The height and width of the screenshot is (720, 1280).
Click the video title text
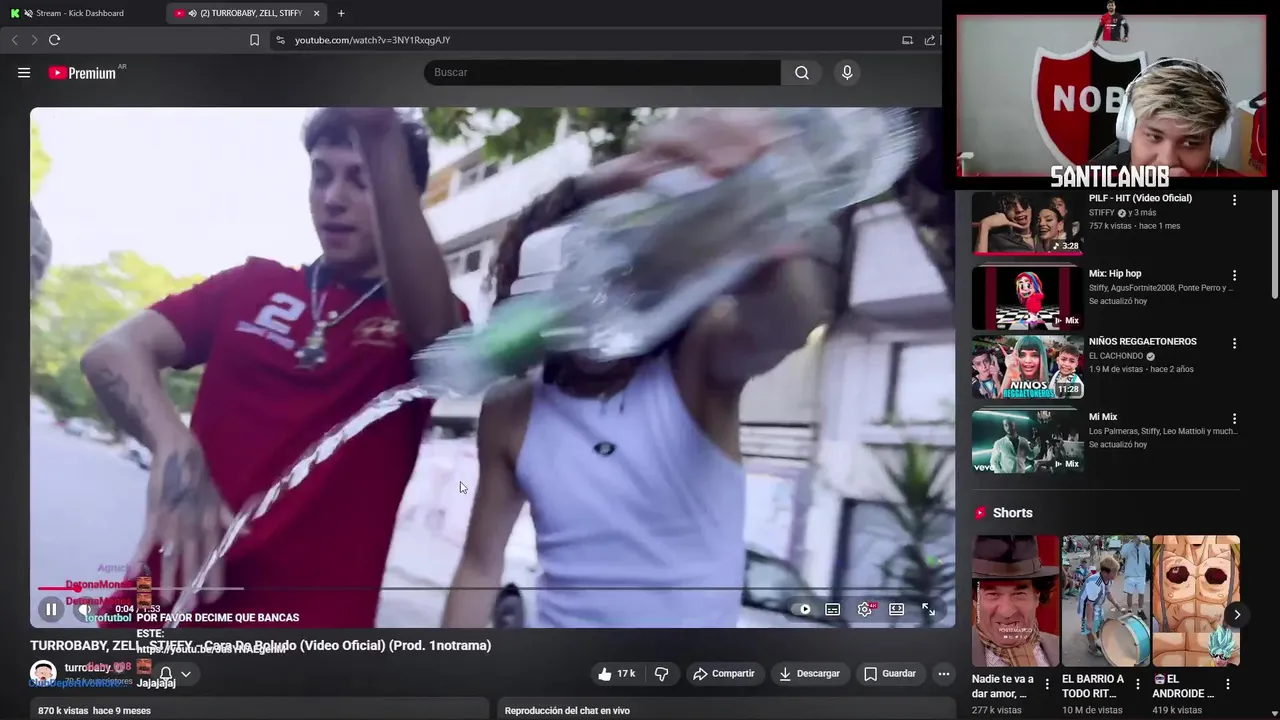pos(260,646)
